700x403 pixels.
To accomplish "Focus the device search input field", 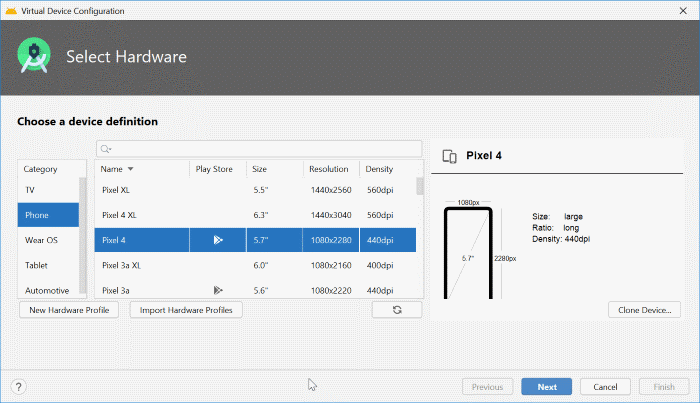I will 259,149.
